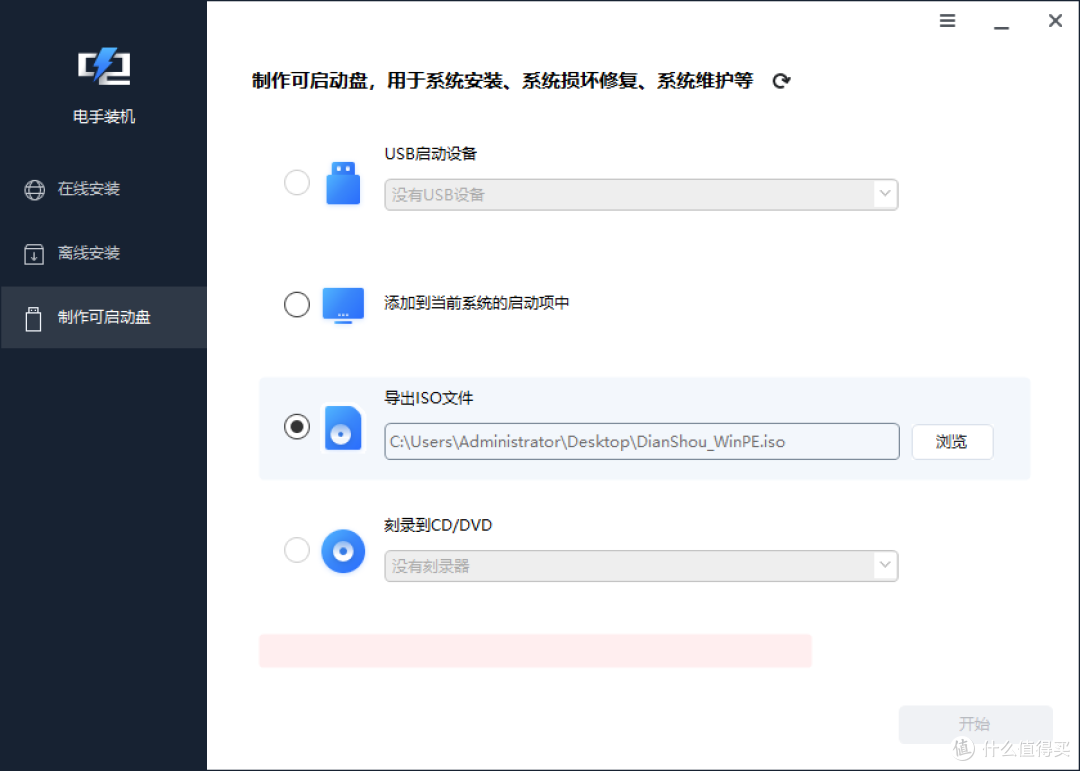Switch to 离线安装 in sidebar
The height and width of the screenshot is (771, 1080).
point(103,254)
